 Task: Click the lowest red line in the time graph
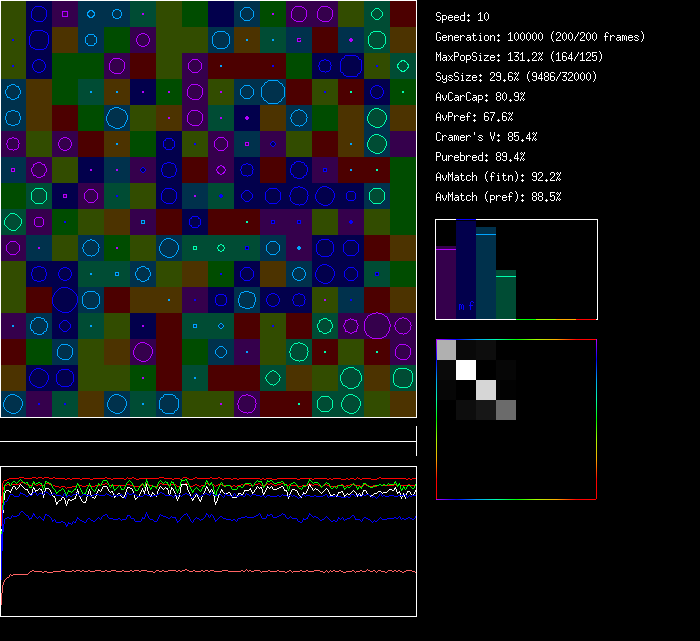(200, 571)
